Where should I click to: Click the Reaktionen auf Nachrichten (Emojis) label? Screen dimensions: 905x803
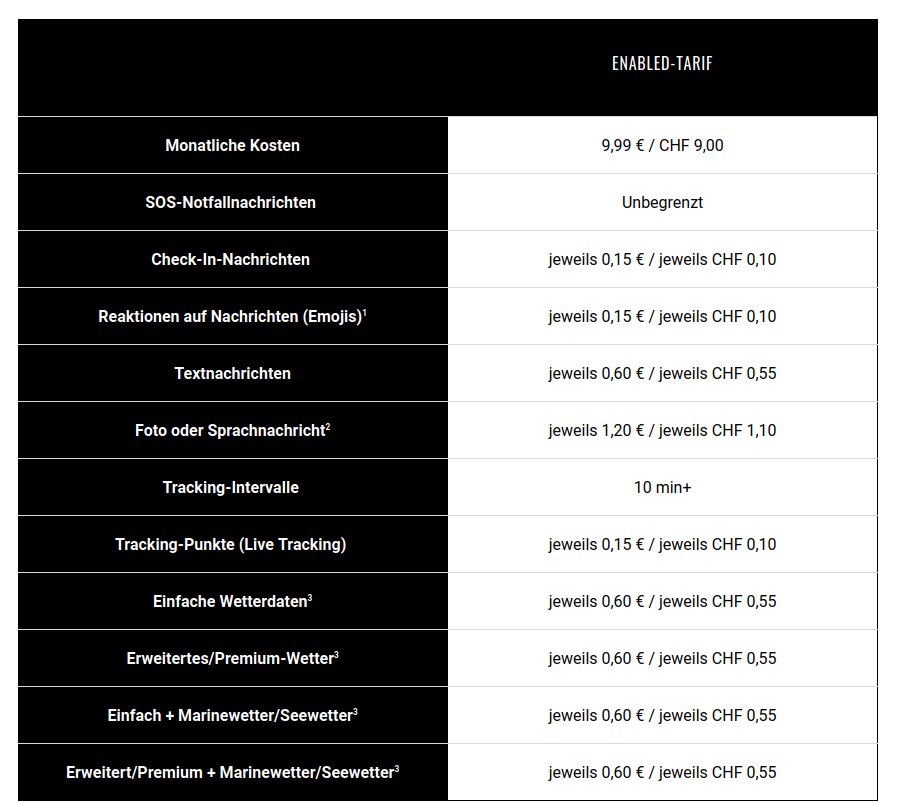coord(229,317)
